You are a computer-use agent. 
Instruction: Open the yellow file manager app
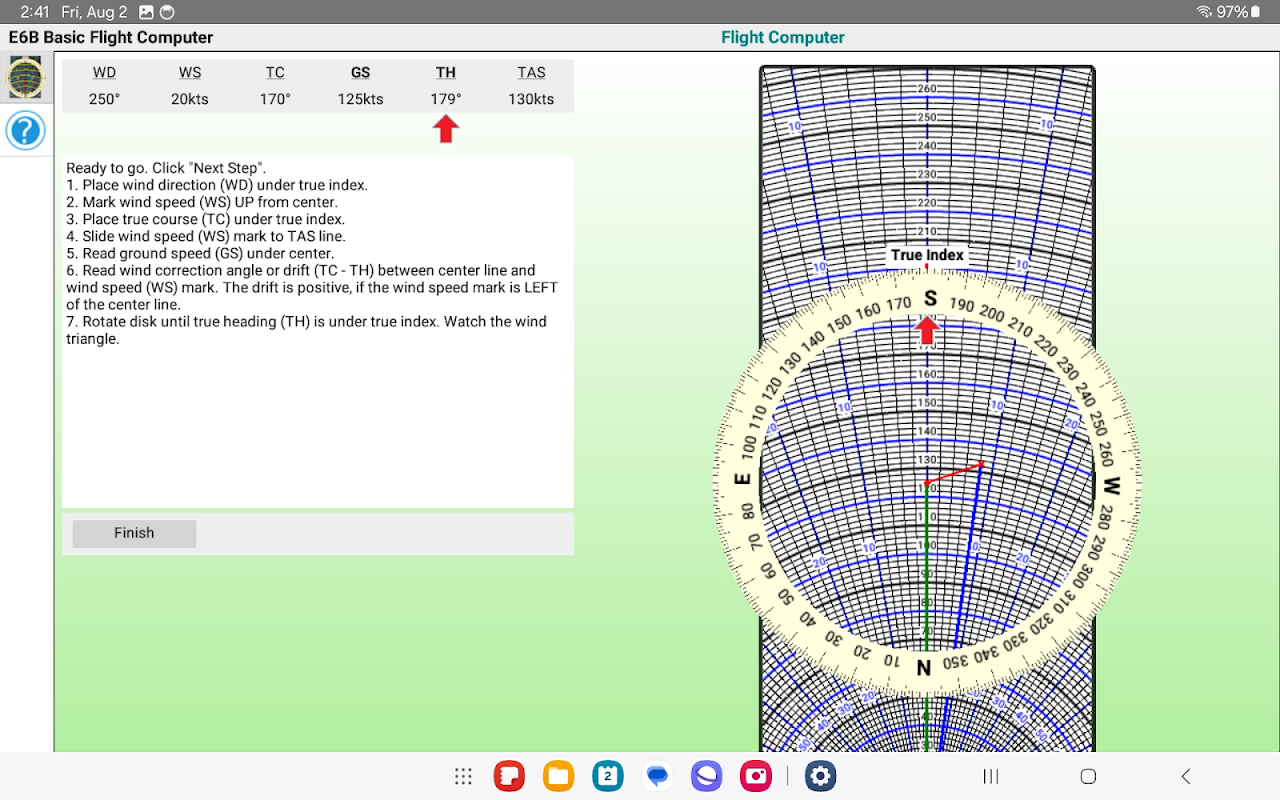click(x=558, y=776)
